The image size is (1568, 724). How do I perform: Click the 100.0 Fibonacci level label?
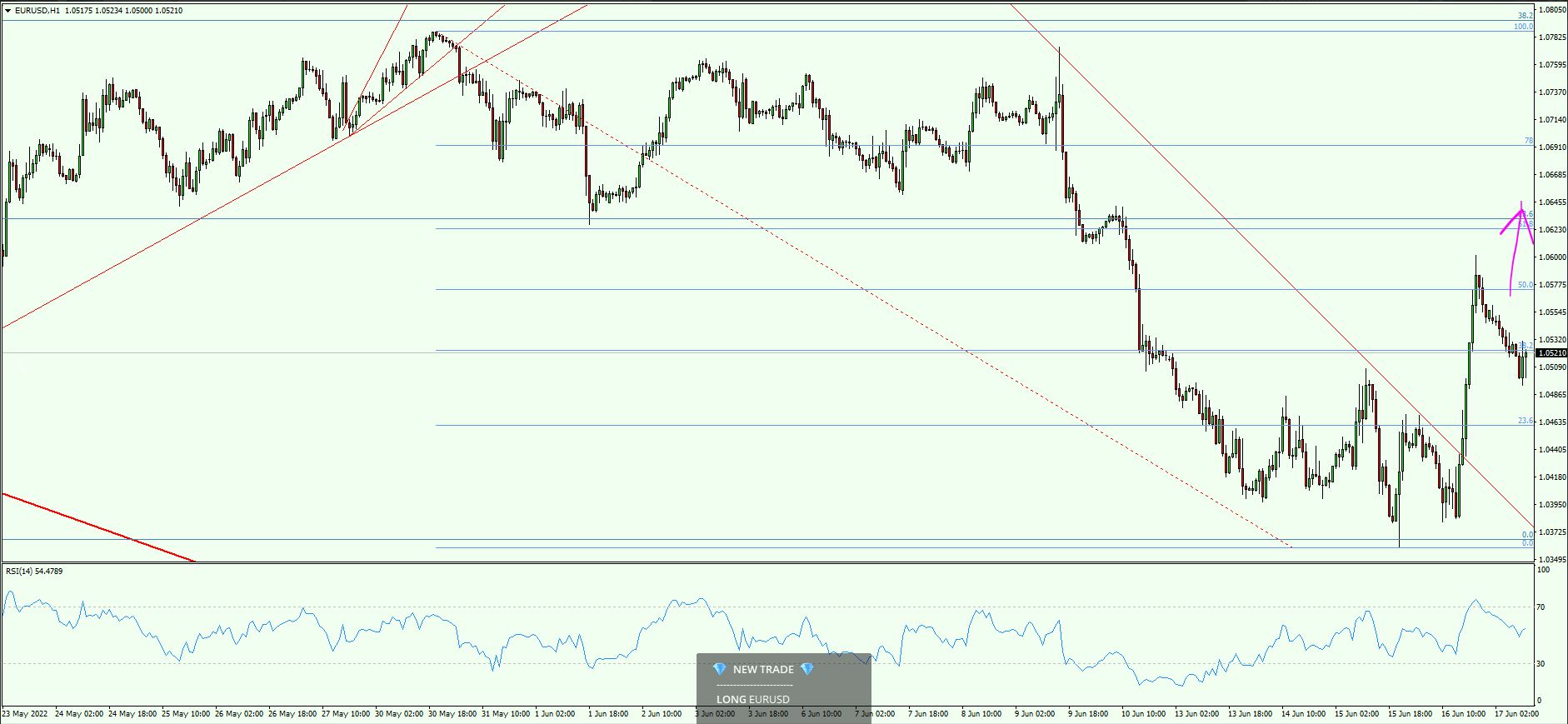pyautogui.click(x=1523, y=27)
